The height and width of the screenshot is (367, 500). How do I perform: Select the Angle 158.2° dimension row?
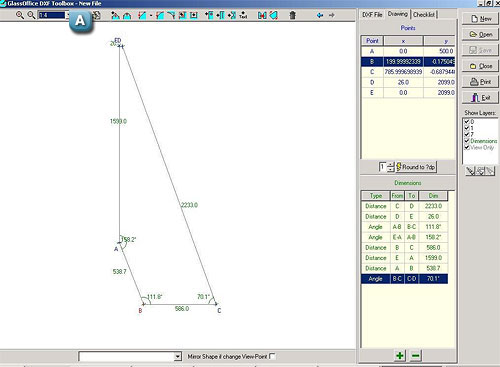(x=404, y=237)
